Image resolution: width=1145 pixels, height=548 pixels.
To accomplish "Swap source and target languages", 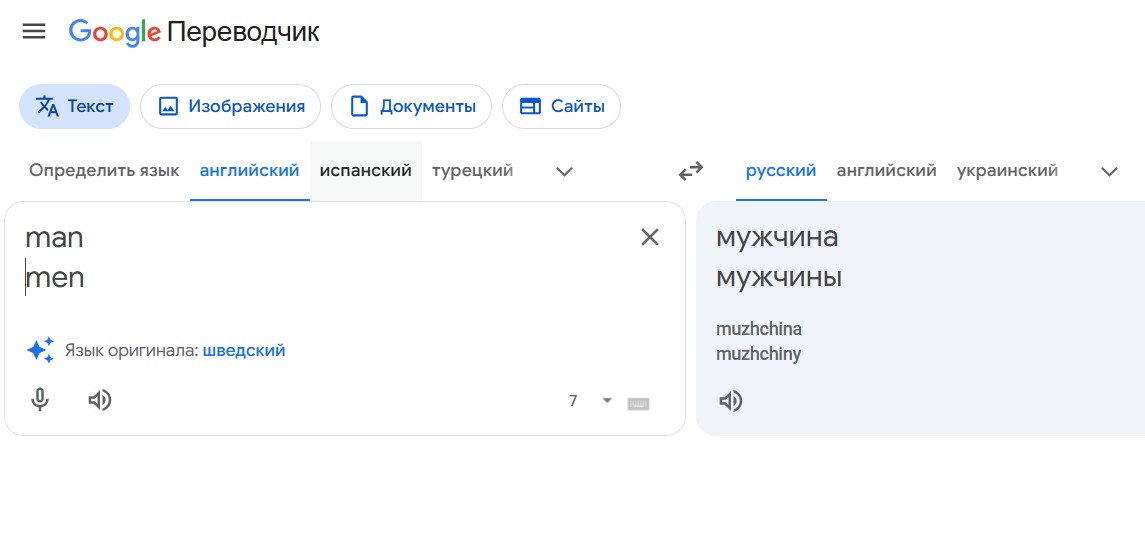I will [x=690, y=171].
